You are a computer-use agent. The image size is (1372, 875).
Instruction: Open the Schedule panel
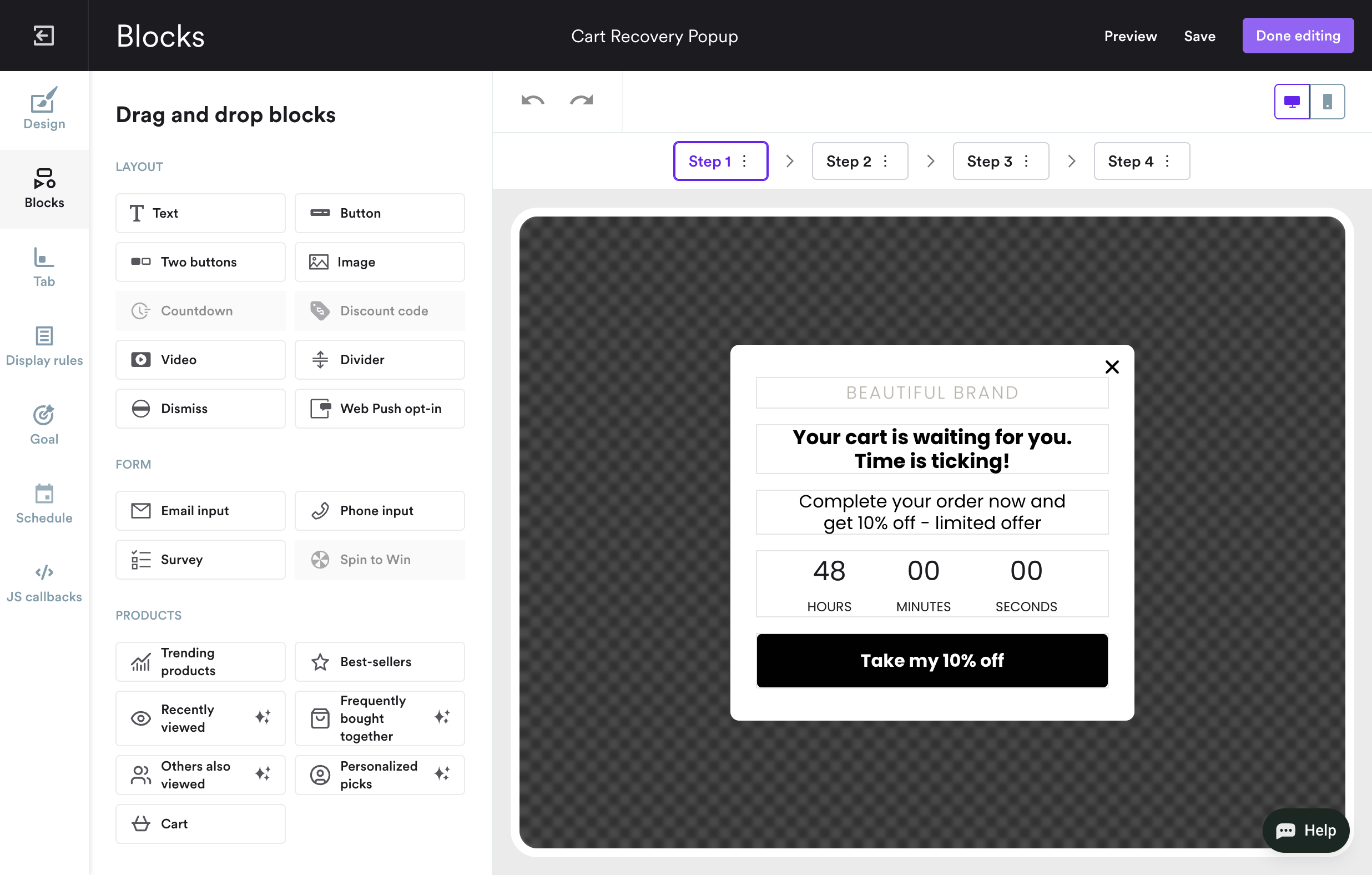pyautogui.click(x=44, y=504)
